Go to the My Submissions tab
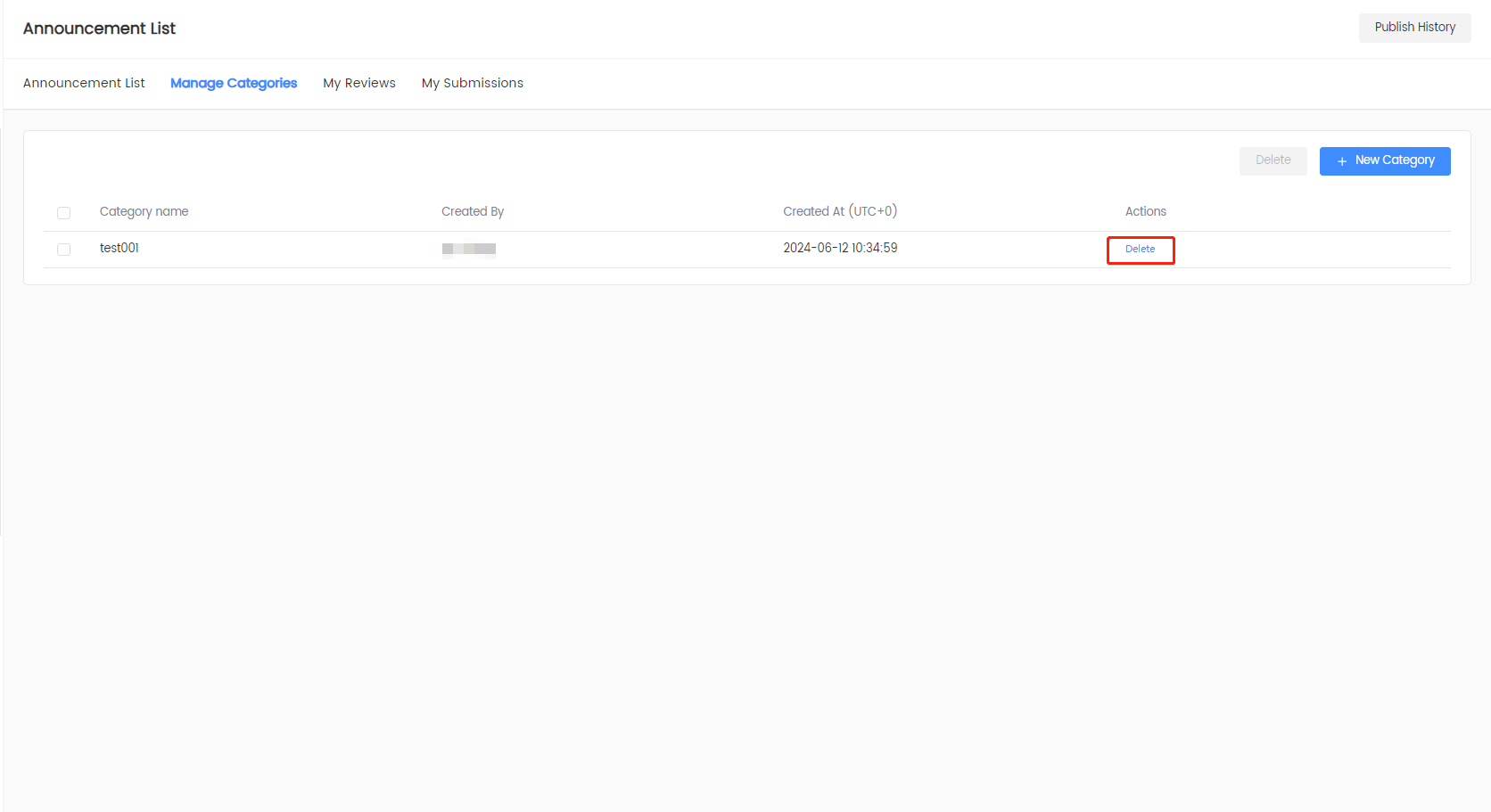Viewport: 1491px width, 812px height. 473,83
